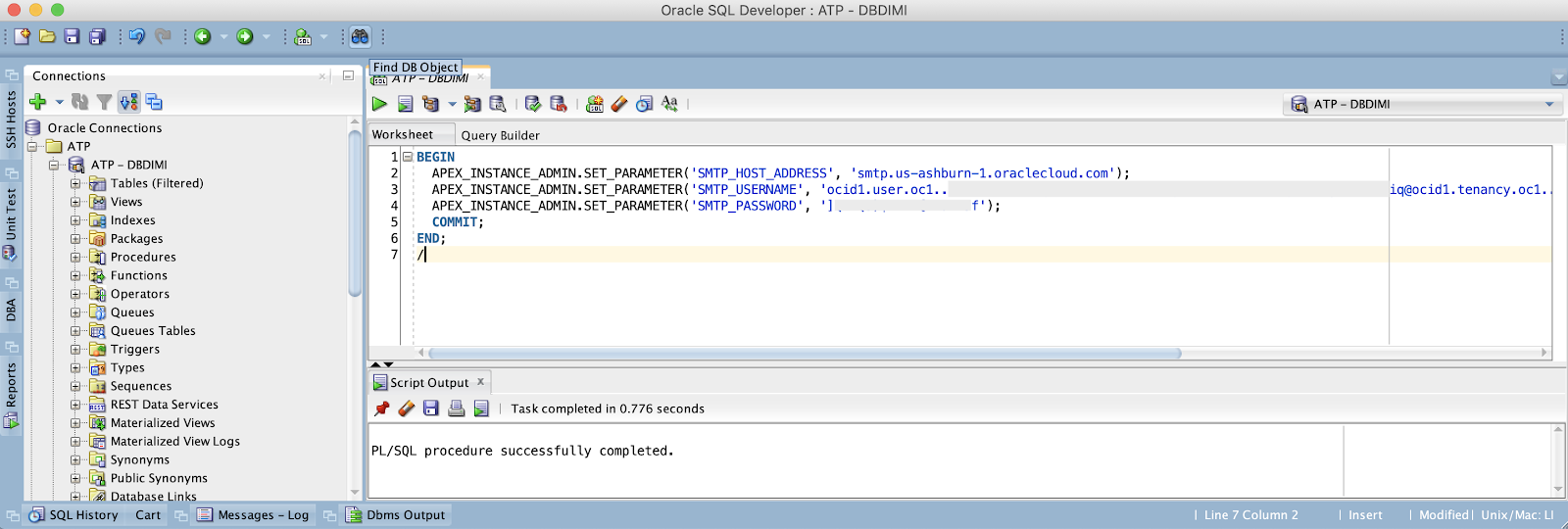This screenshot has width=1568, height=529.
Task: Click the Explain Plan icon
Action: [430, 104]
